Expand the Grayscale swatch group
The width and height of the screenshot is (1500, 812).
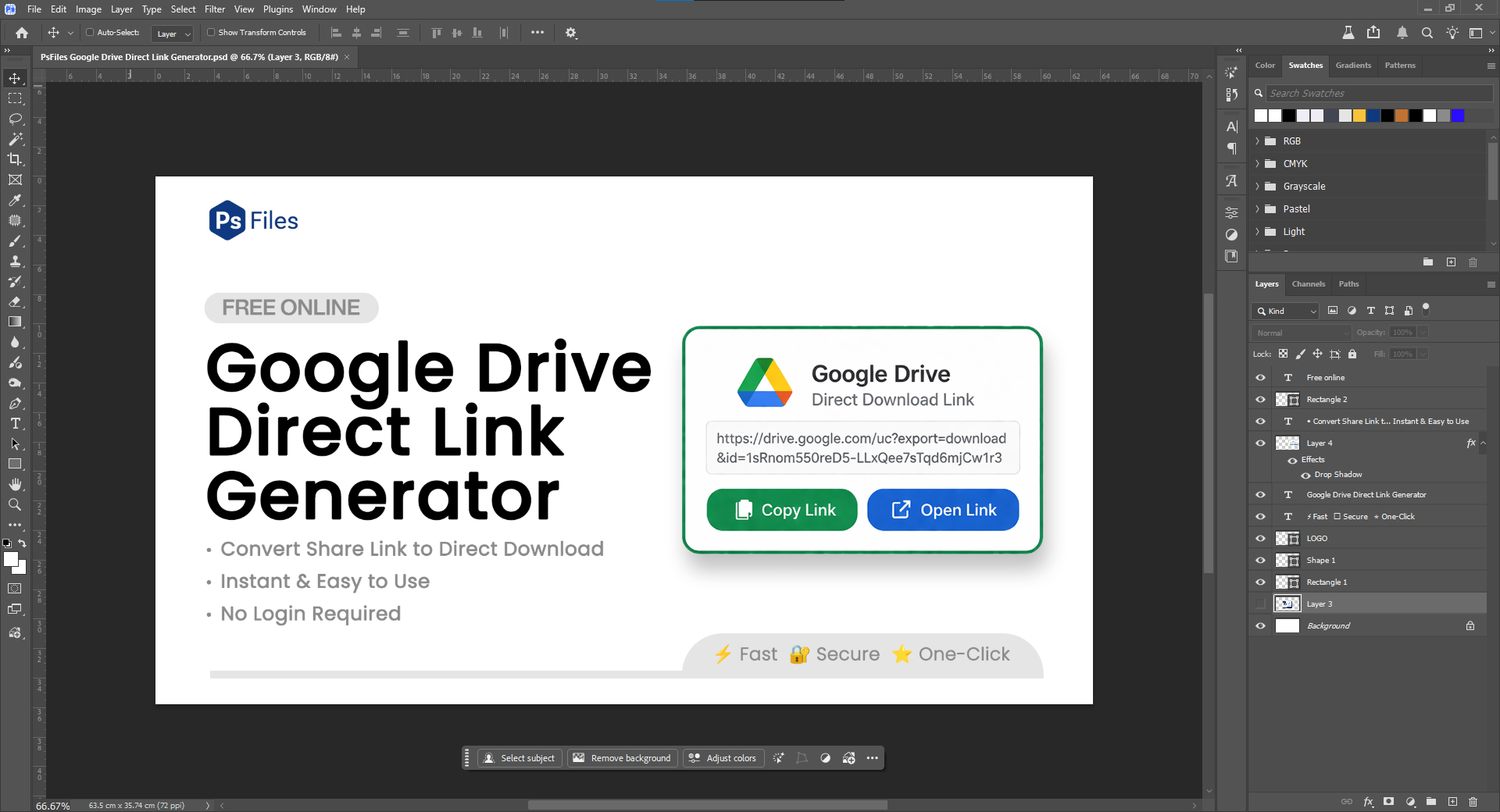1258,186
